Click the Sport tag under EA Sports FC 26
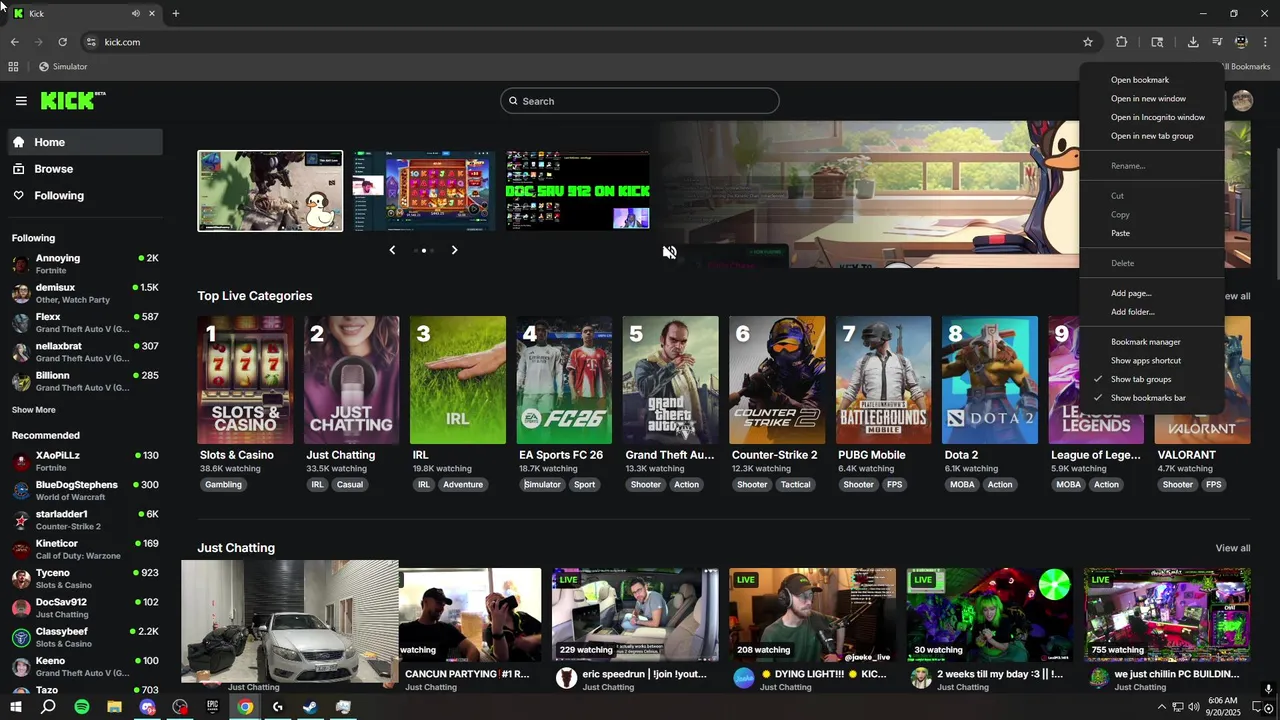The height and width of the screenshot is (720, 1280). [x=585, y=485]
